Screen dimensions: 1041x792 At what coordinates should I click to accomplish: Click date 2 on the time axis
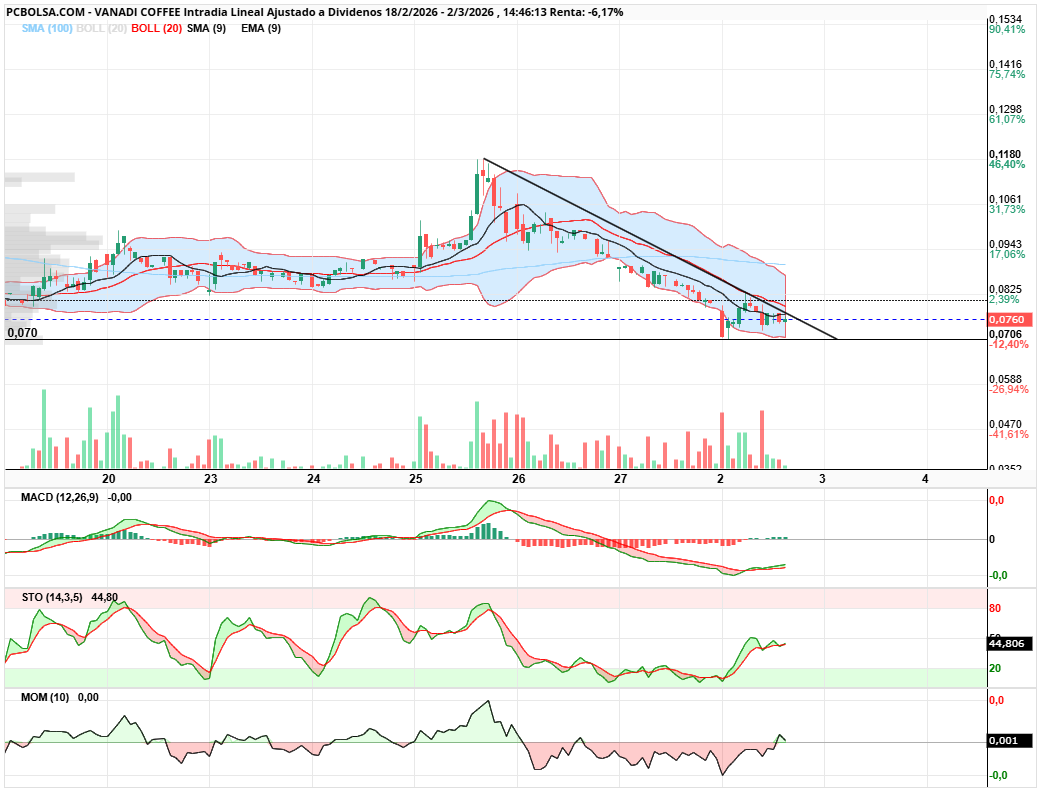(x=720, y=480)
